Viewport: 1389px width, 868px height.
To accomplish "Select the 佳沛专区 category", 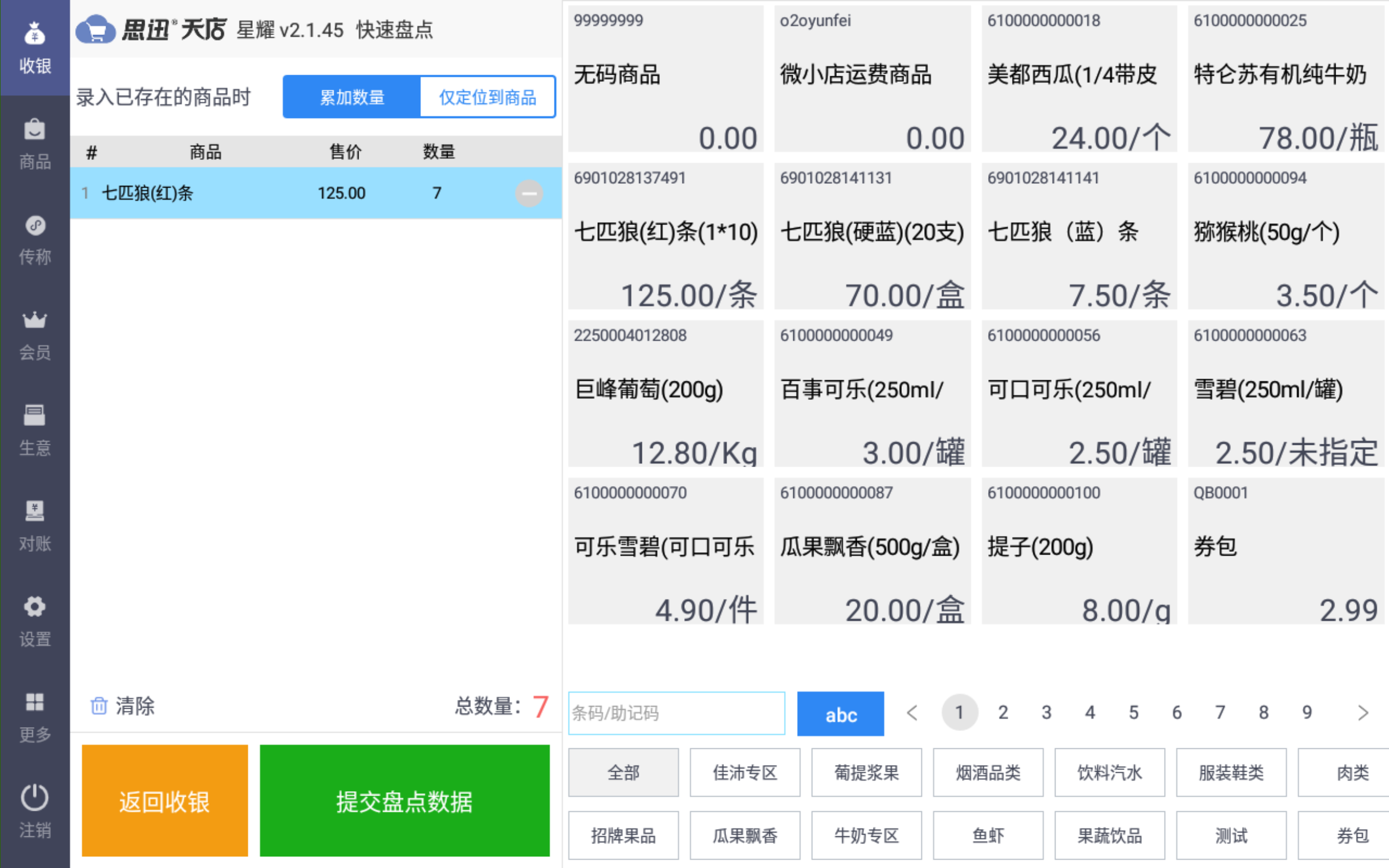I will point(745,773).
